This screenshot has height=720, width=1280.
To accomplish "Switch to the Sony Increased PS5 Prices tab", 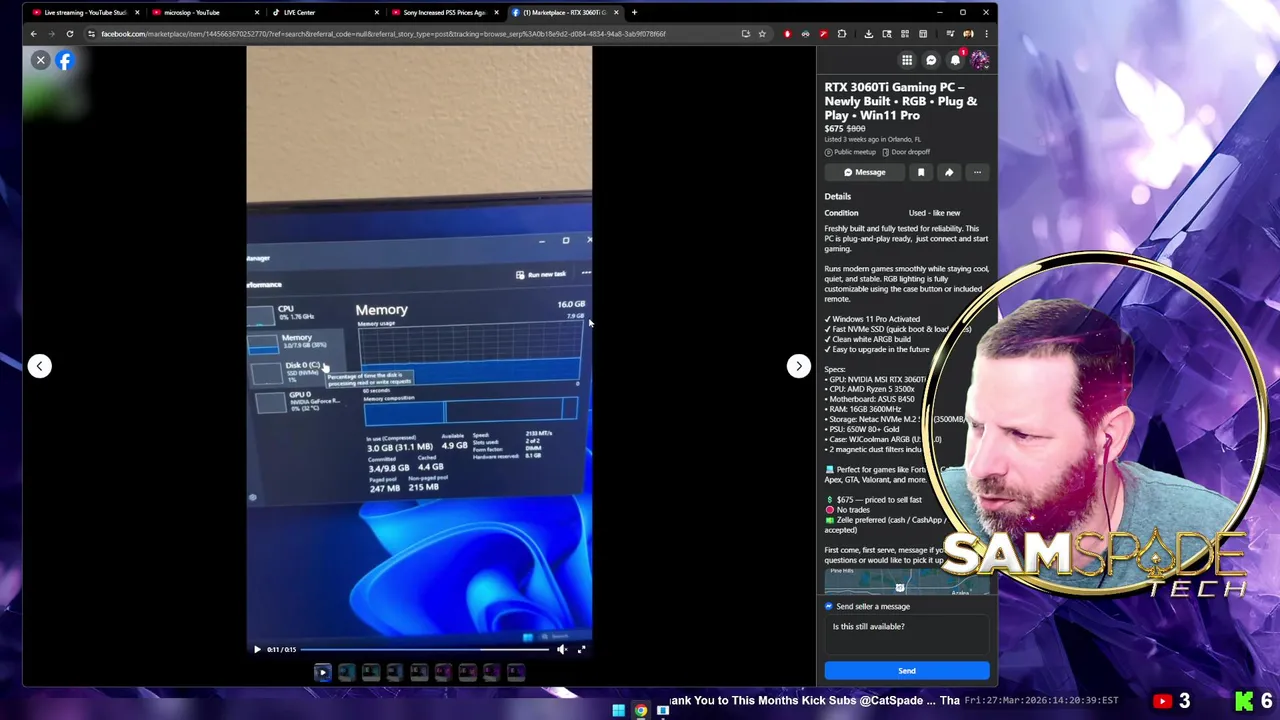I will tap(444, 12).
